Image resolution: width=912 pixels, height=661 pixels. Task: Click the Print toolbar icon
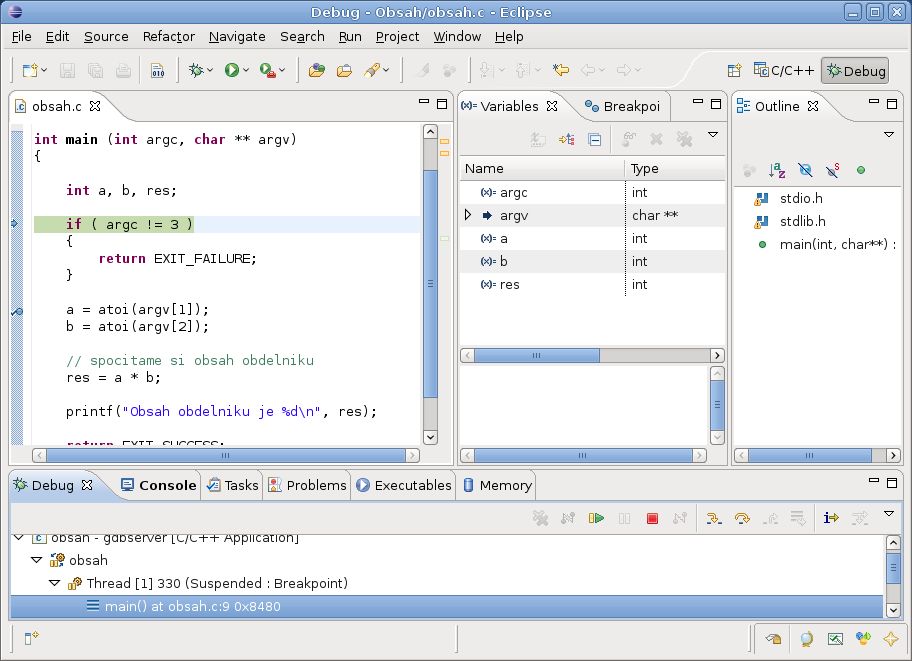point(123,70)
